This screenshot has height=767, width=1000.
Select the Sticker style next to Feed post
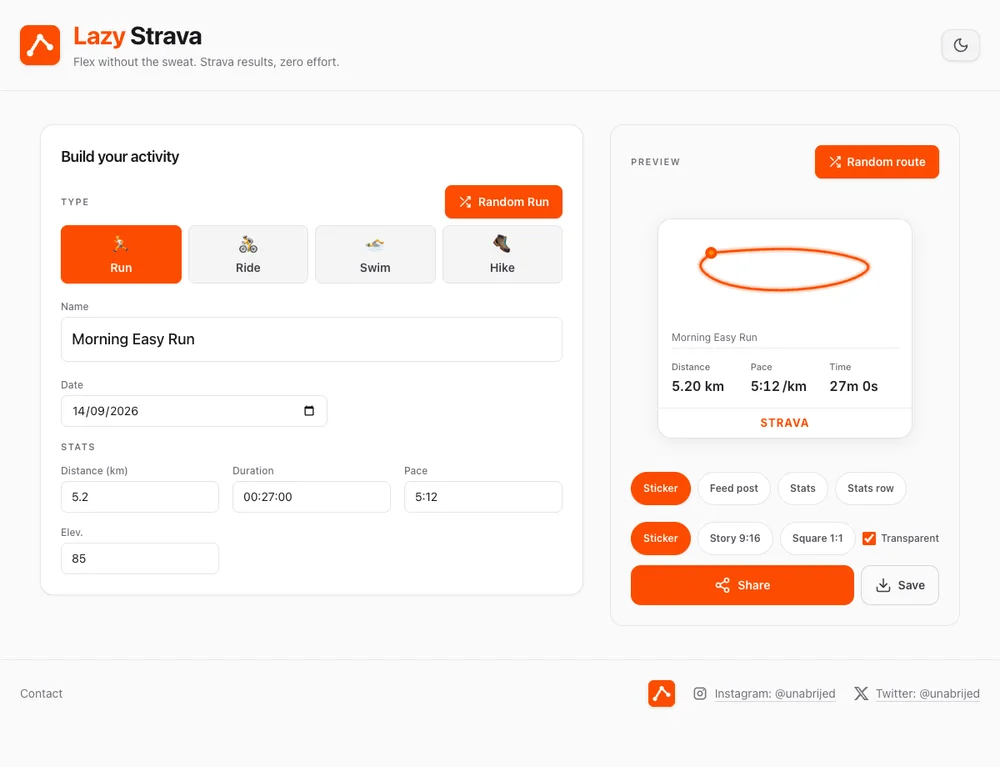click(x=660, y=488)
